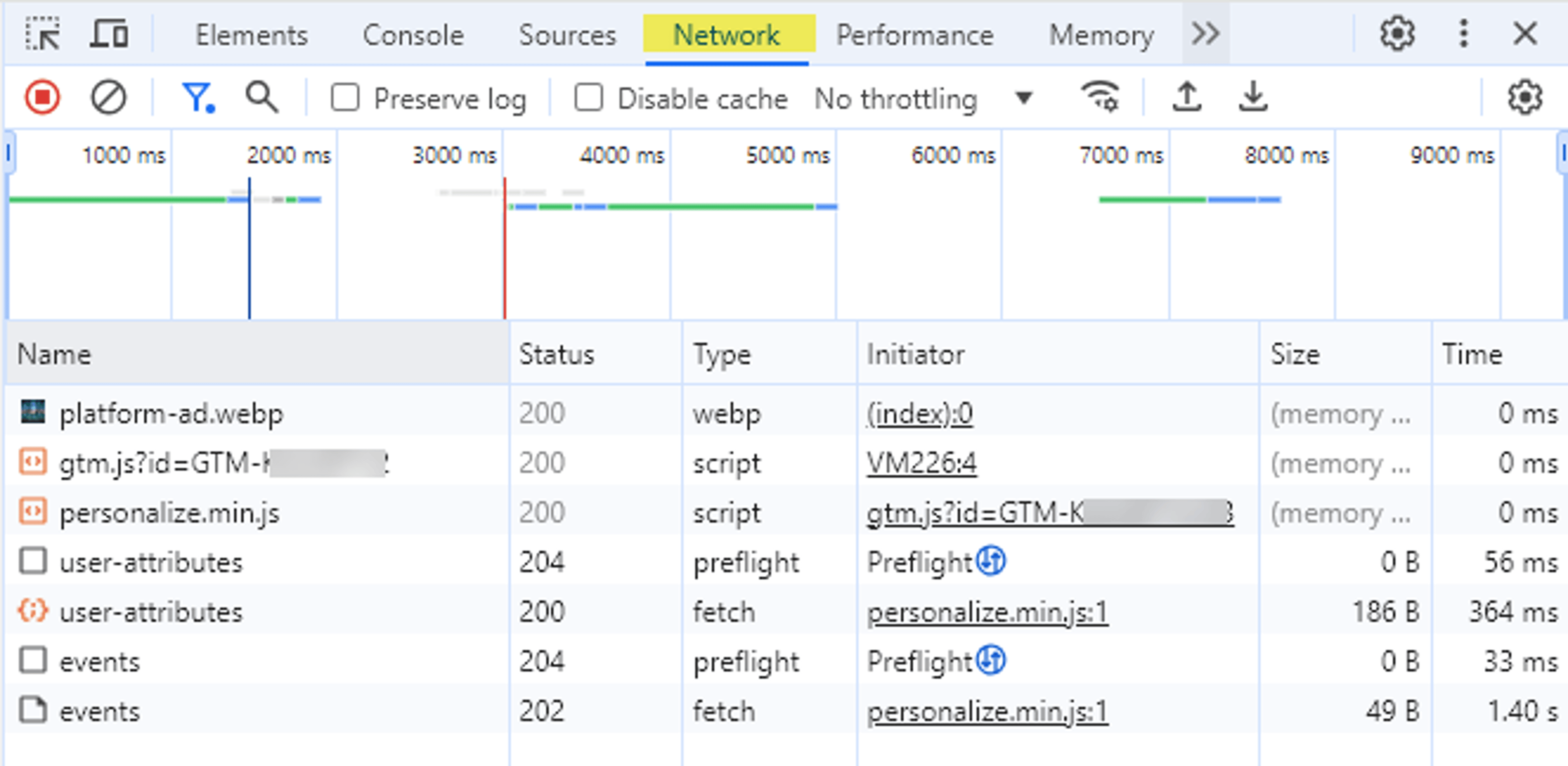Viewport: 1568px width, 766px height.
Task: Click the 364 ms time cell
Action: click(1513, 611)
